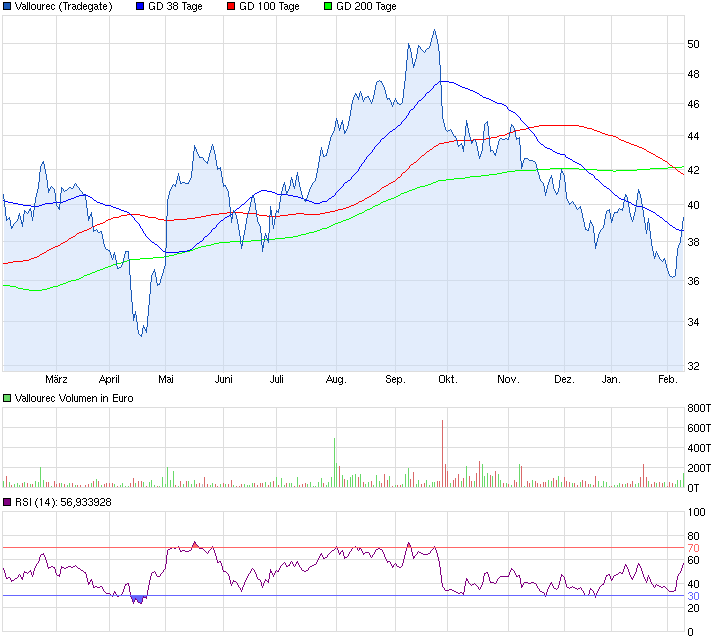This screenshot has width=726, height=640.
Task: Select the 'Okt.' marker on the time axis
Action: pyautogui.click(x=447, y=380)
